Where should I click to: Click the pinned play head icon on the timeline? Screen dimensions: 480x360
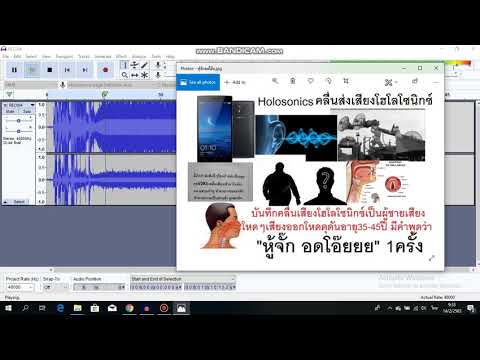[x=9, y=95]
